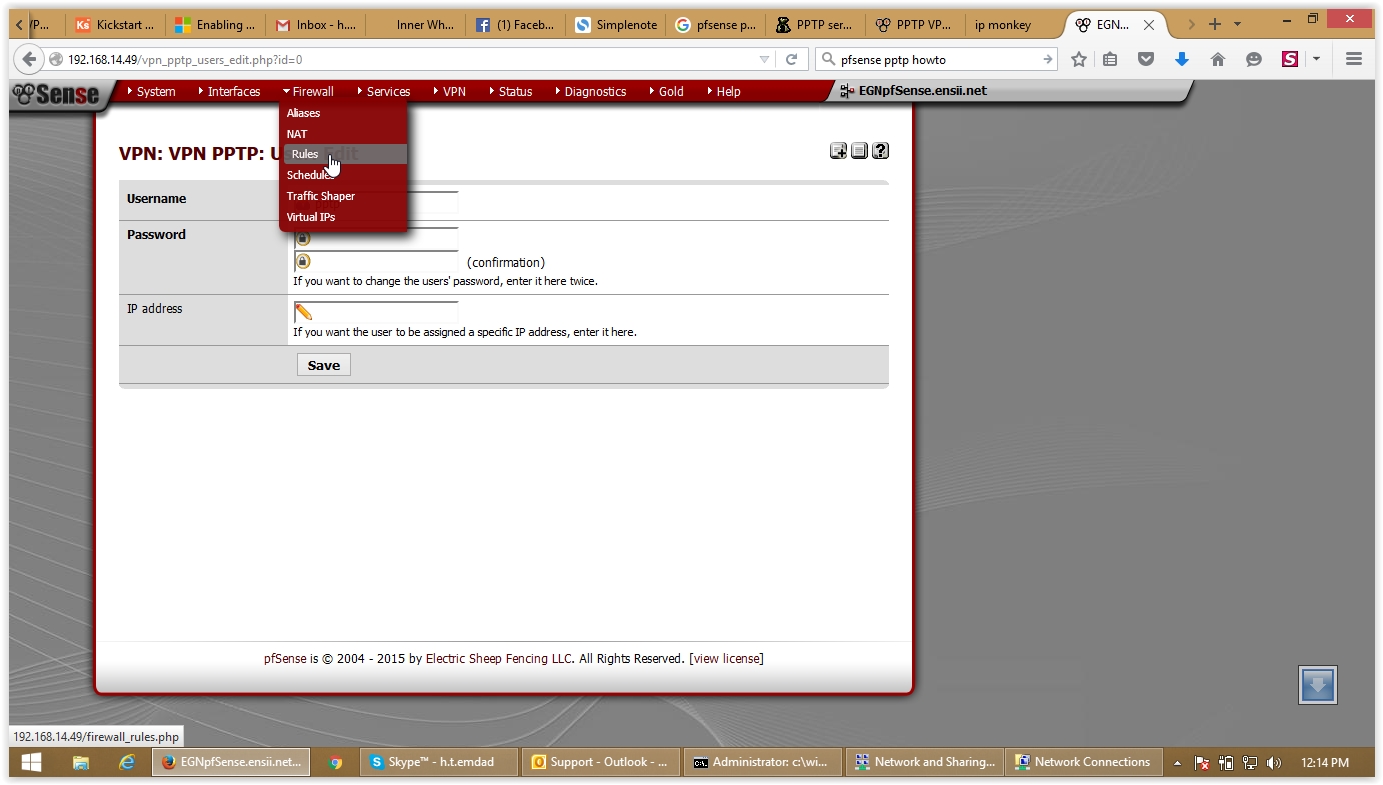The width and height of the screenshot is (1383, 785).
Task: Go back using the browser back arrow
Action: pyautogui.click(x=29, y=59)
